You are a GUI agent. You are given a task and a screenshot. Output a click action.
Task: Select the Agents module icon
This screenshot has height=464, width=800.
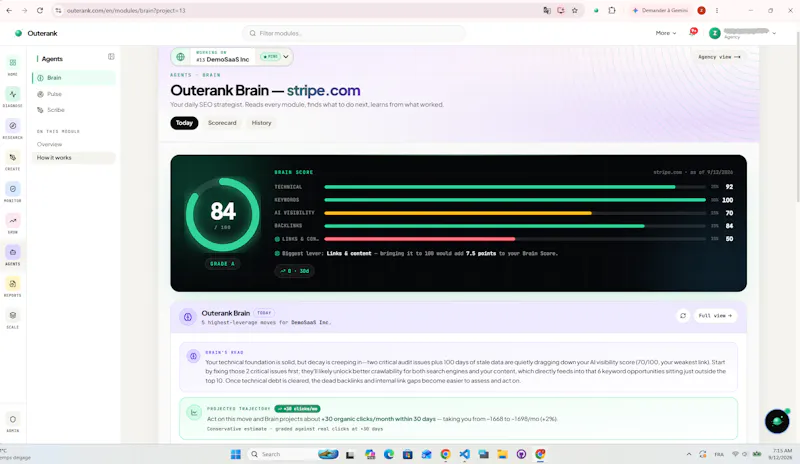[x=13, y=253]
